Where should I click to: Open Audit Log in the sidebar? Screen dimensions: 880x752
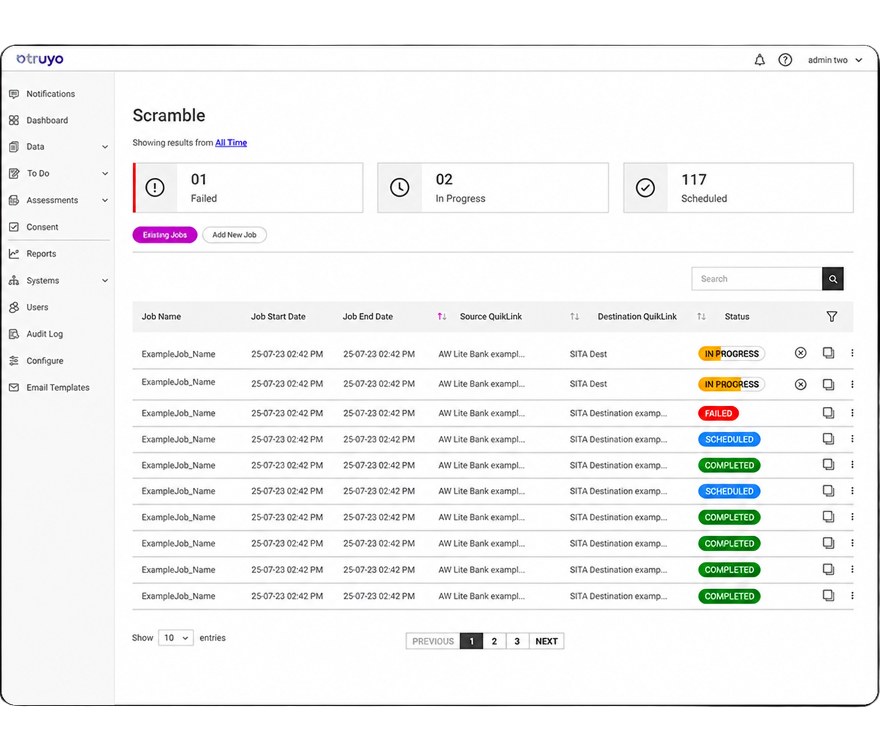coord(44,334)
